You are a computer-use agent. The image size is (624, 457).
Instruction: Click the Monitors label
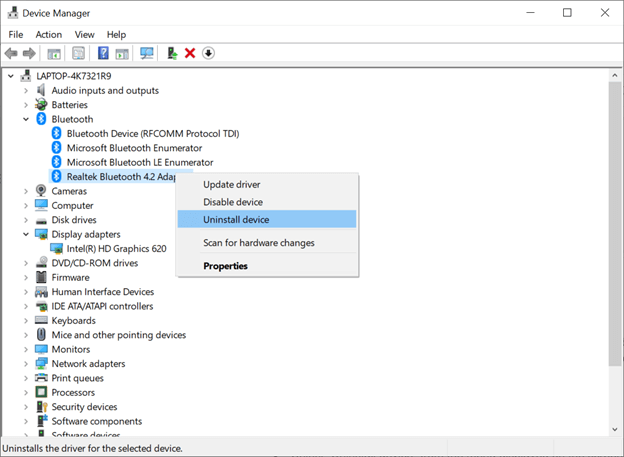click(71, 349)
